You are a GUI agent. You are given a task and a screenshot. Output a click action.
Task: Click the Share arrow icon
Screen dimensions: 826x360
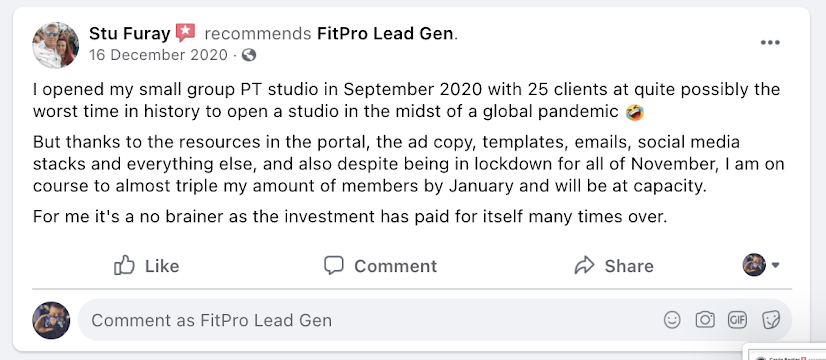coord(584,265)
